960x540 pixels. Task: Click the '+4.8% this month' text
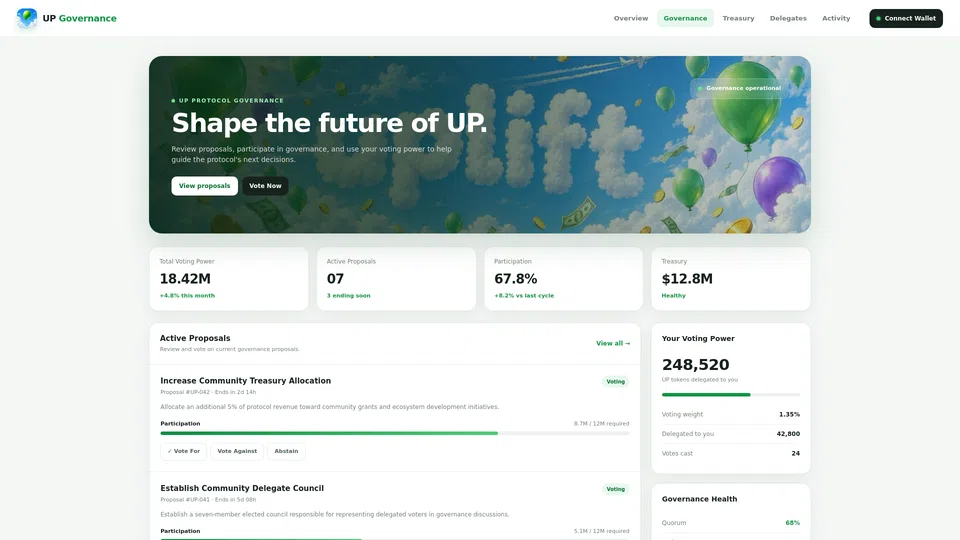tap(187, 296)
